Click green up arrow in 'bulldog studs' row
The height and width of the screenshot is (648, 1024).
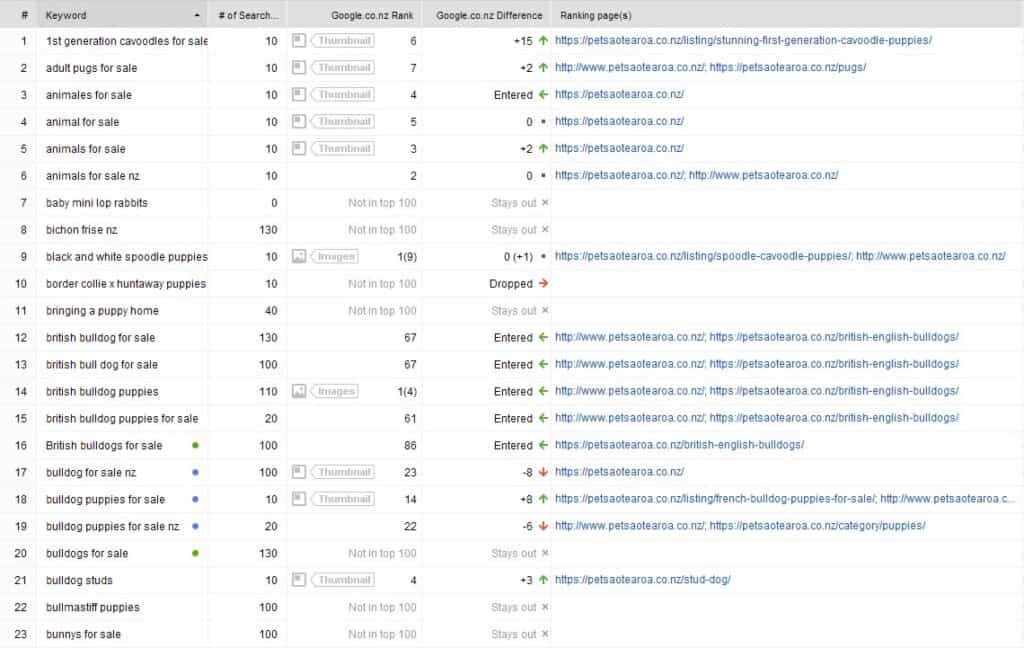pos(543,580)
